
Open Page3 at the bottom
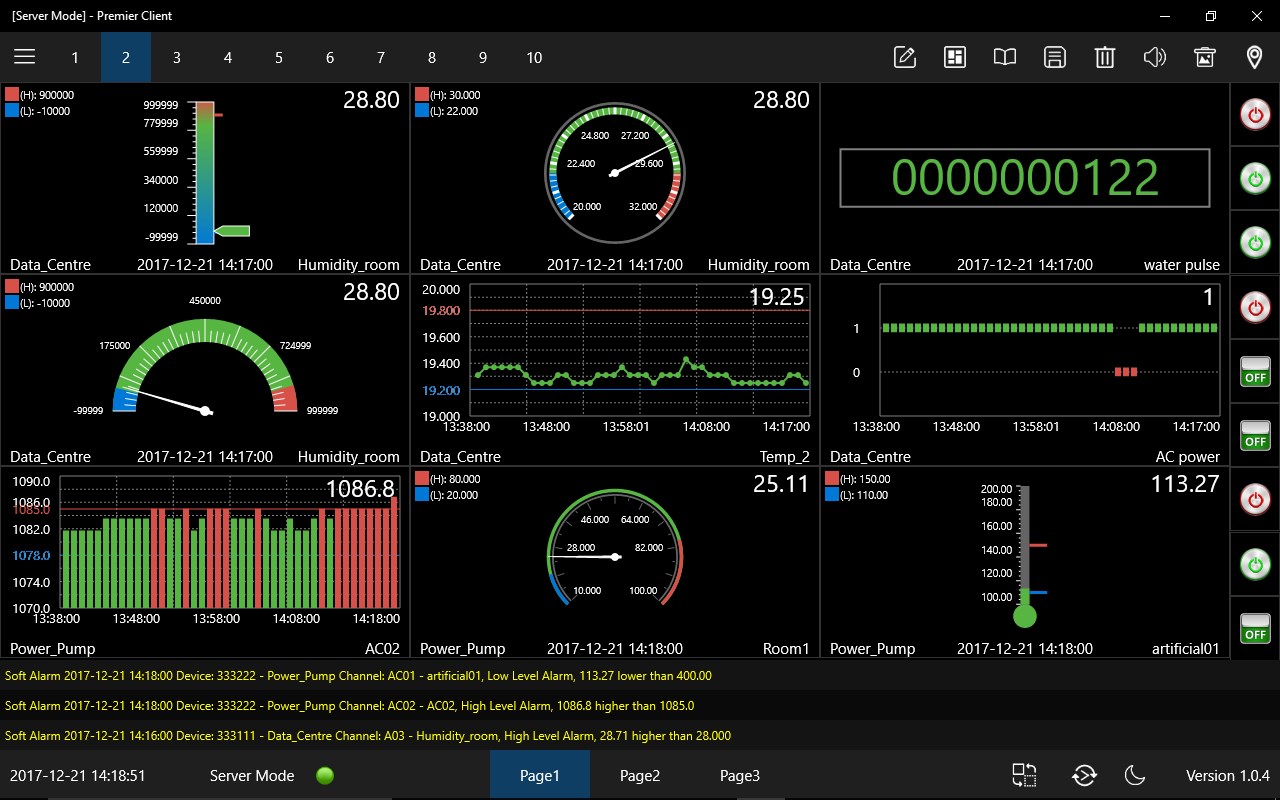pyautogui.click(x=740, y=775)
